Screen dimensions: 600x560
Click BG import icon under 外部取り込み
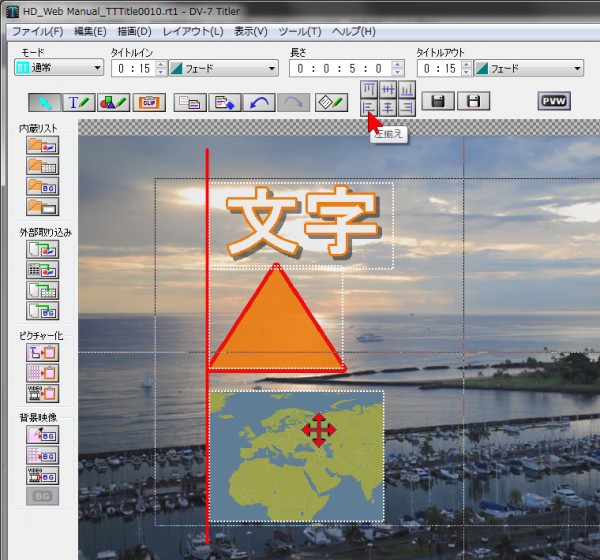point(42,311)
